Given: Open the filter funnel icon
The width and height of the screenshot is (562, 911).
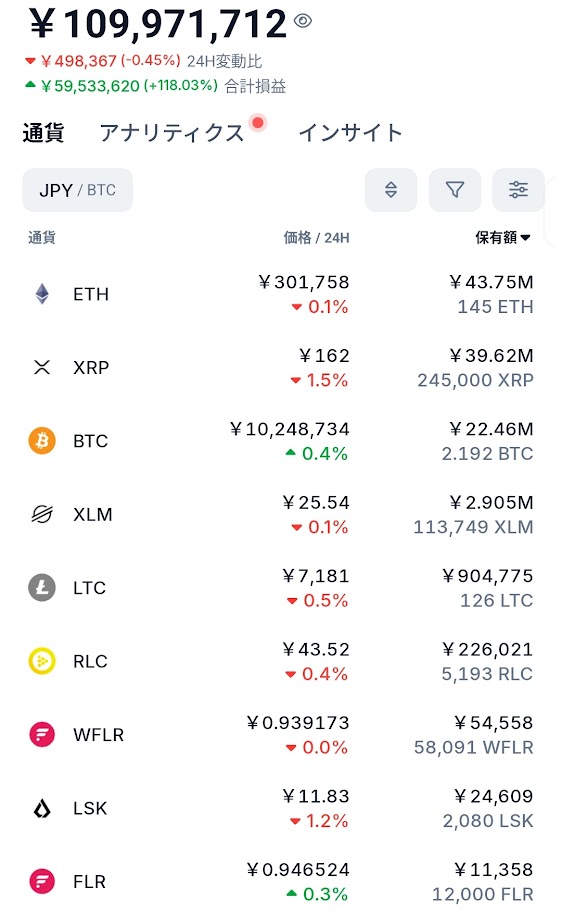Looking at the screenshot, I should [x=454, y=190].
